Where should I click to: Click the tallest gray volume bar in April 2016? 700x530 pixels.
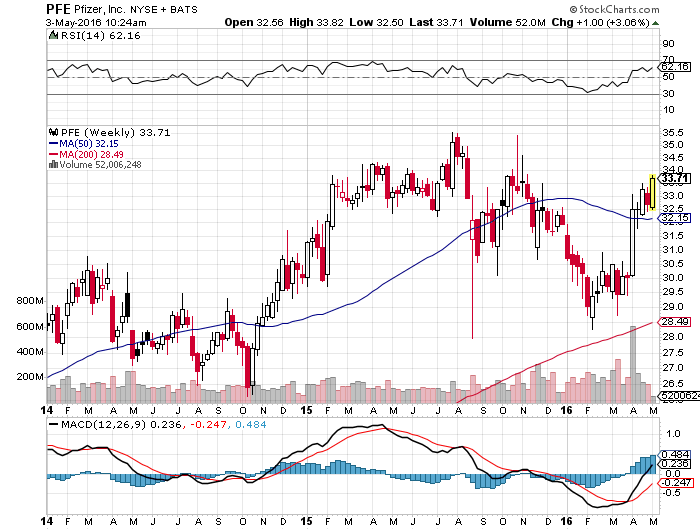pos(633,364)
